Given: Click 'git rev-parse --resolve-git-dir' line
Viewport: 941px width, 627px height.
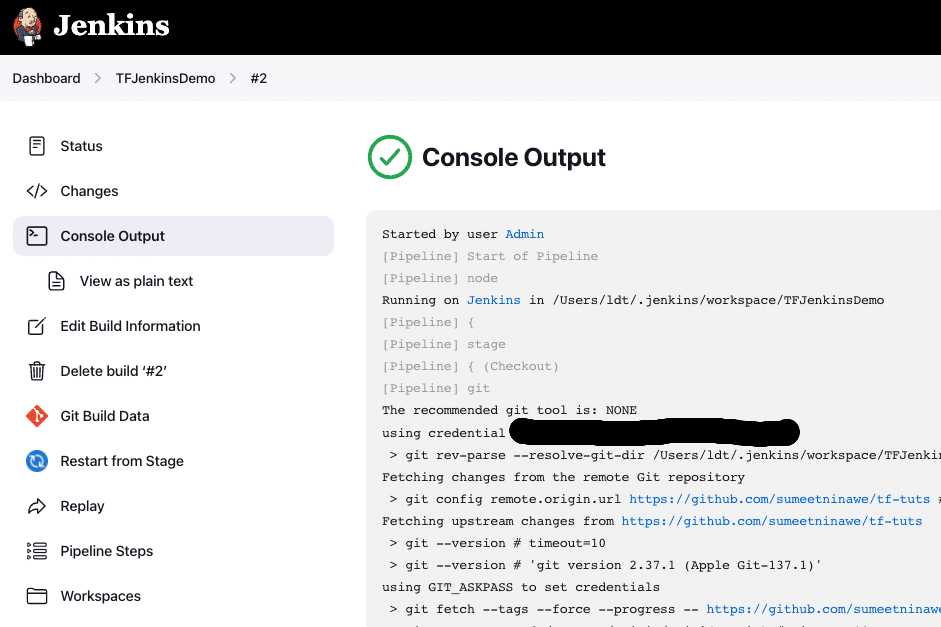Looking at the screenshot, I should click(665, 455).
